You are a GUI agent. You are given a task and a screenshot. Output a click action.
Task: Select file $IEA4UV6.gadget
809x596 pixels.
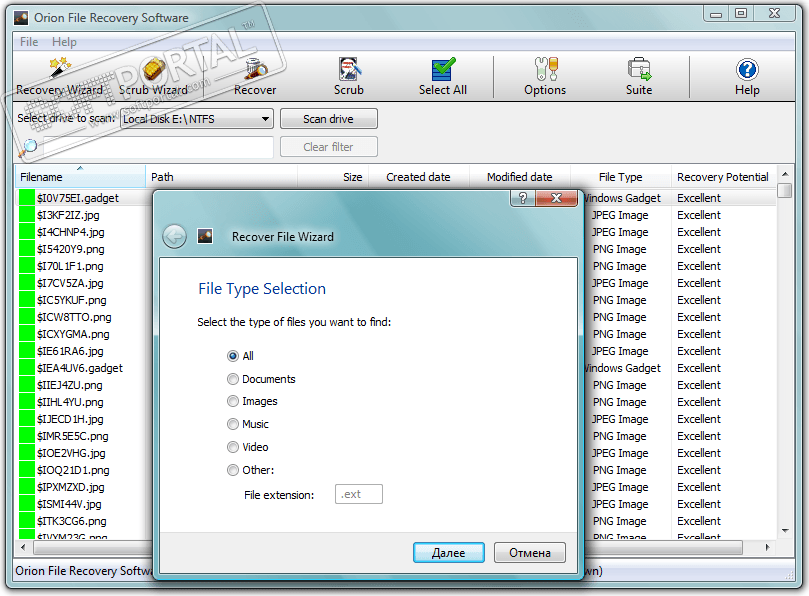tap(79, 368)
